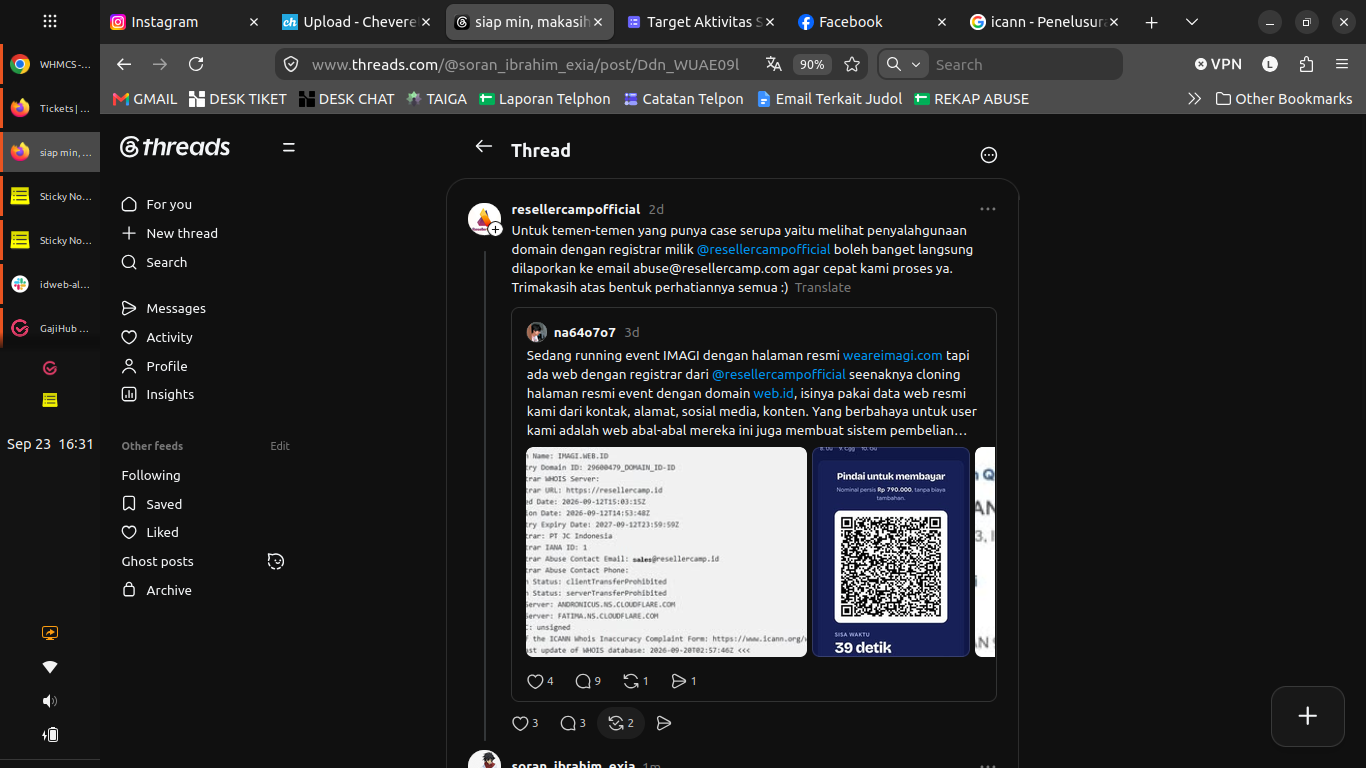Expand the hidden bookmarks chevron
This screenshot has width=1366, height=768.
tap(1193, 99)
